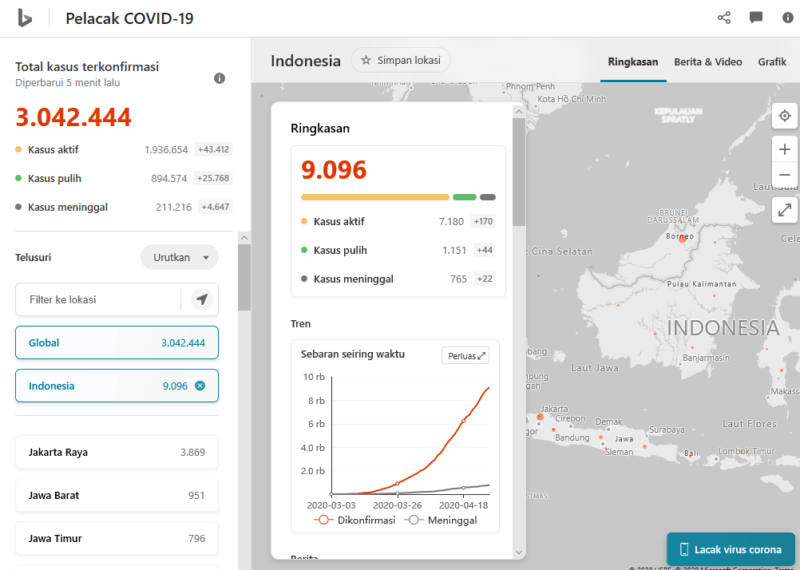The image size is (800, 570).
Task: Center map using my location target icon
Action: (785, 116)
